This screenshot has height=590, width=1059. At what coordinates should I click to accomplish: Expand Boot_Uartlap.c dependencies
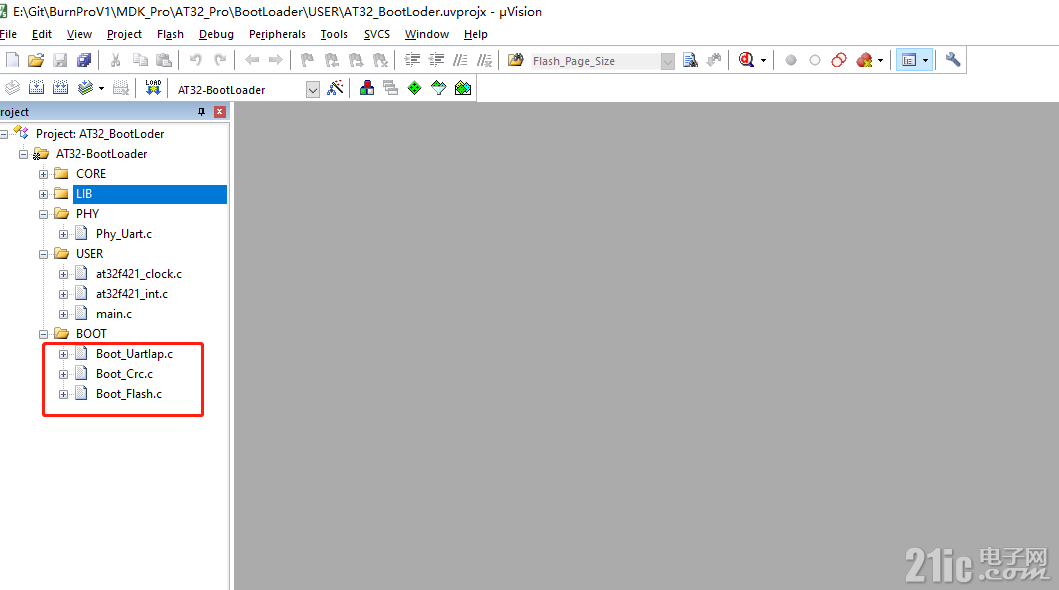pyautogui.click(x=63, y=354)
